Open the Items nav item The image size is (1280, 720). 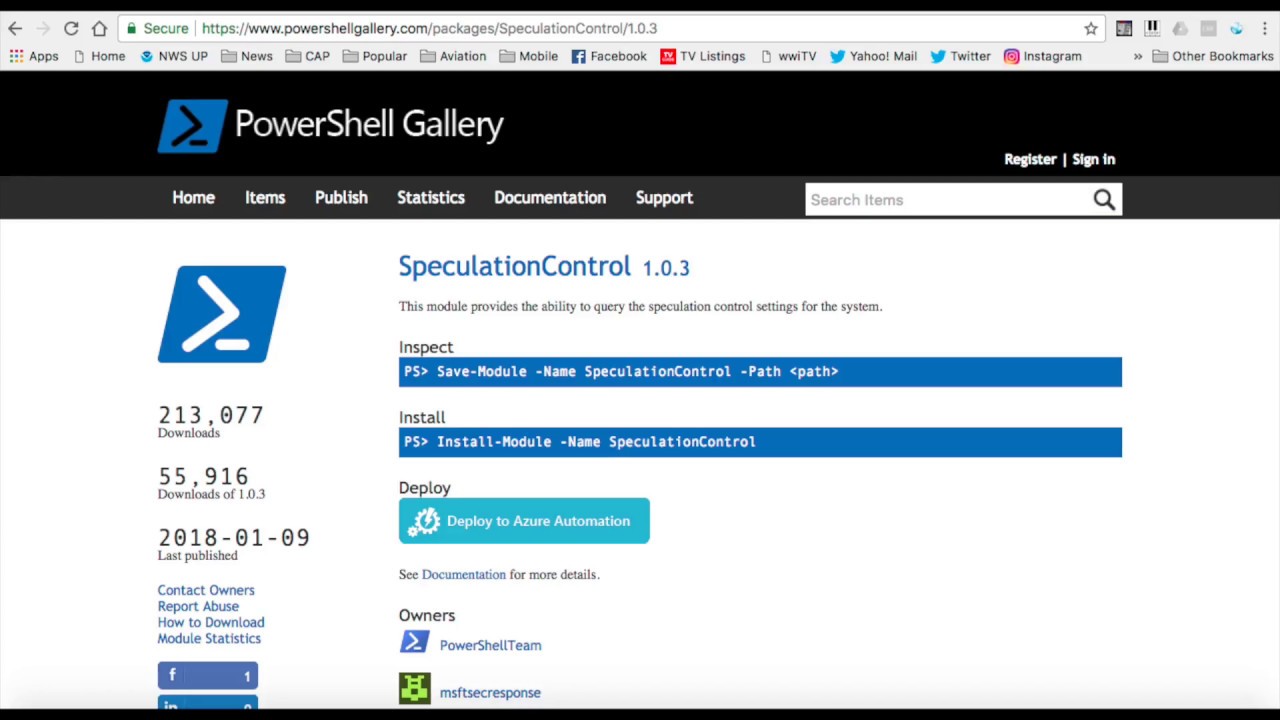point(265,198)
